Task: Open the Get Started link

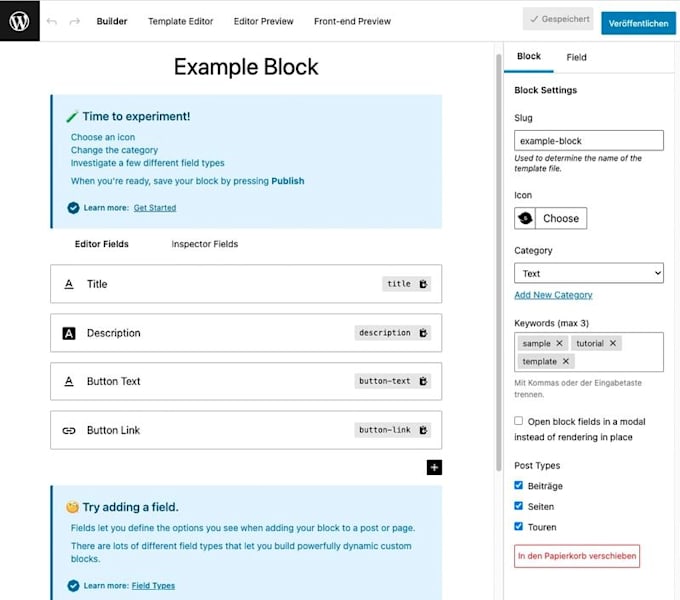Action: [155, 208]
